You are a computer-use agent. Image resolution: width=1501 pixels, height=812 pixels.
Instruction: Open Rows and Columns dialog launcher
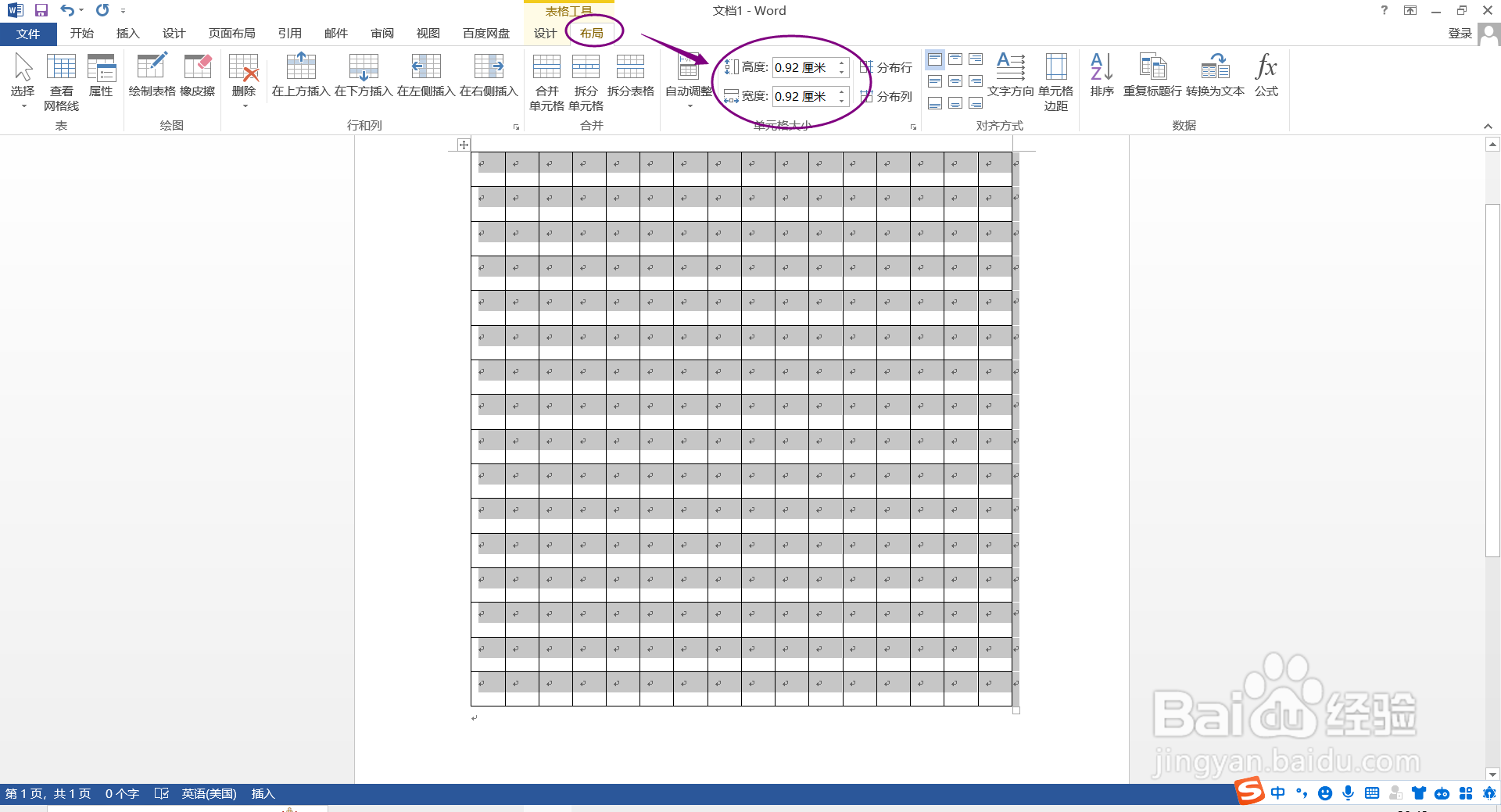click(516, 127)
